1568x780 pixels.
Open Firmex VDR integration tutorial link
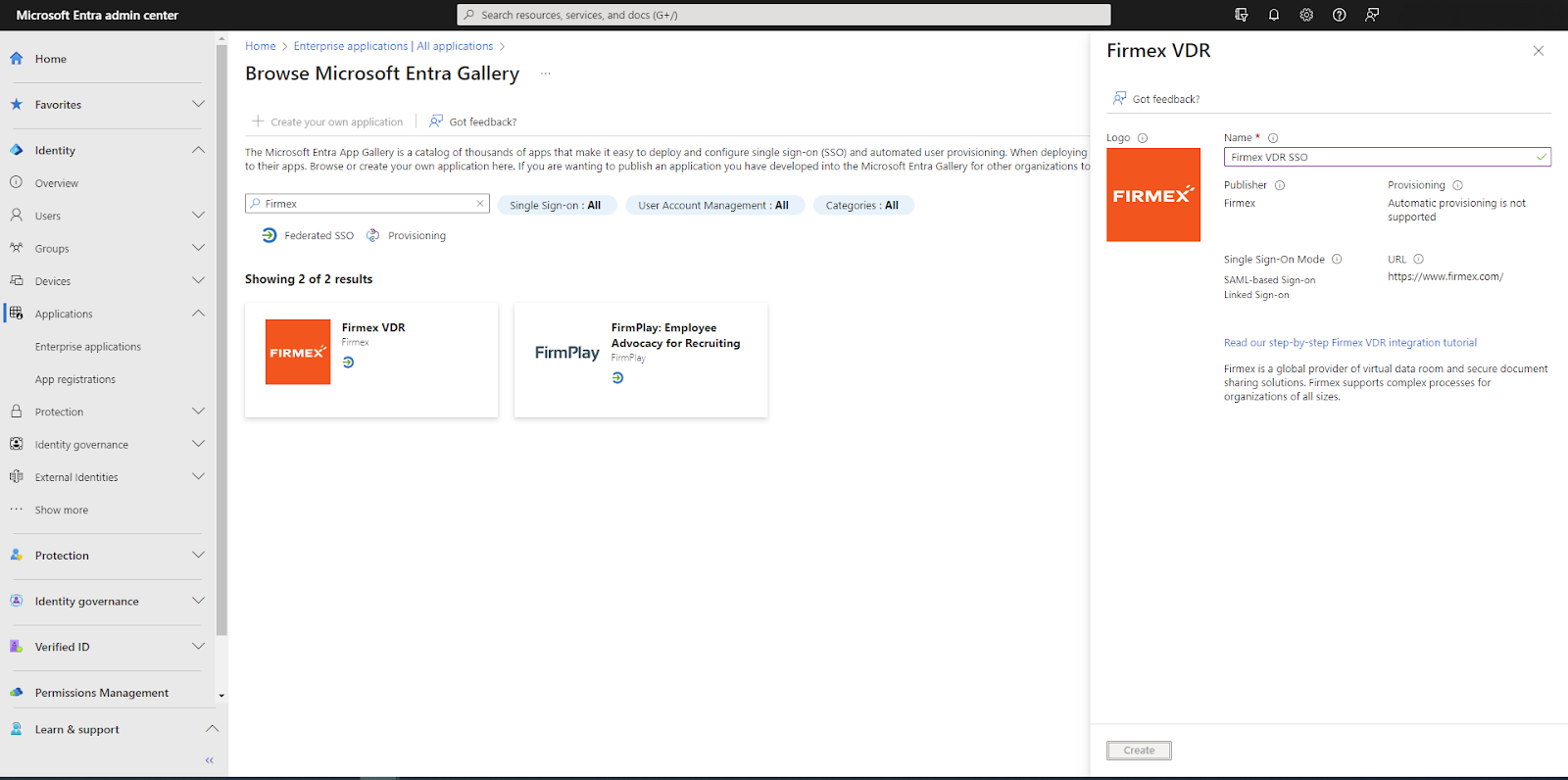[x=1350, y=343]
